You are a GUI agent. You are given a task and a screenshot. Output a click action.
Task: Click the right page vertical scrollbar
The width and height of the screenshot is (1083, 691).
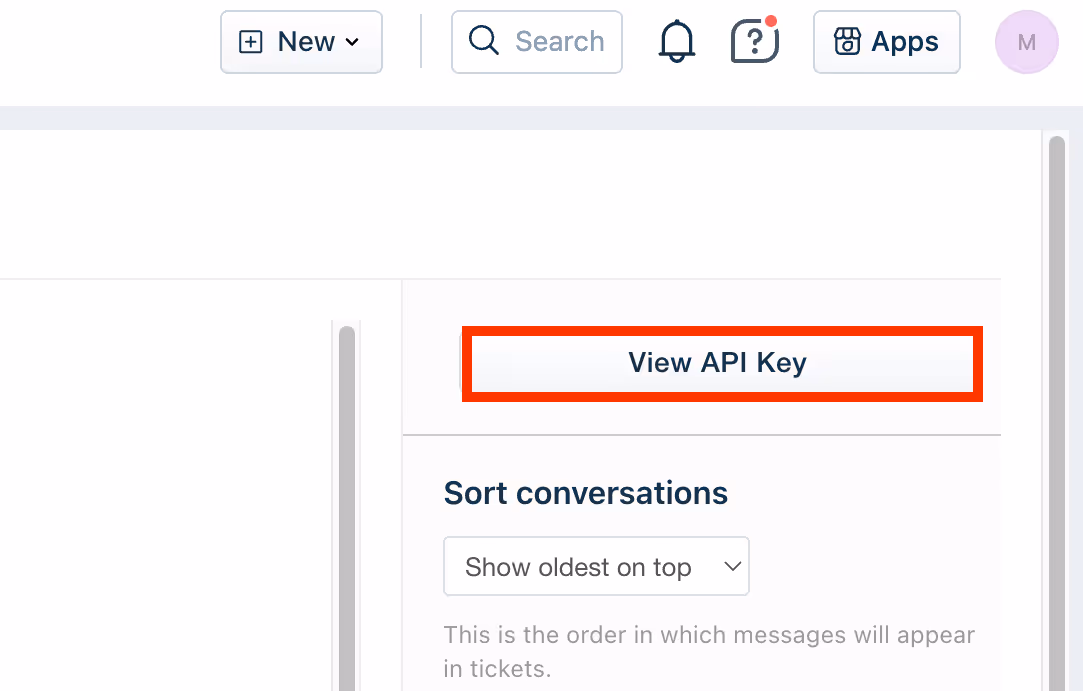(x=1057, y=413)
